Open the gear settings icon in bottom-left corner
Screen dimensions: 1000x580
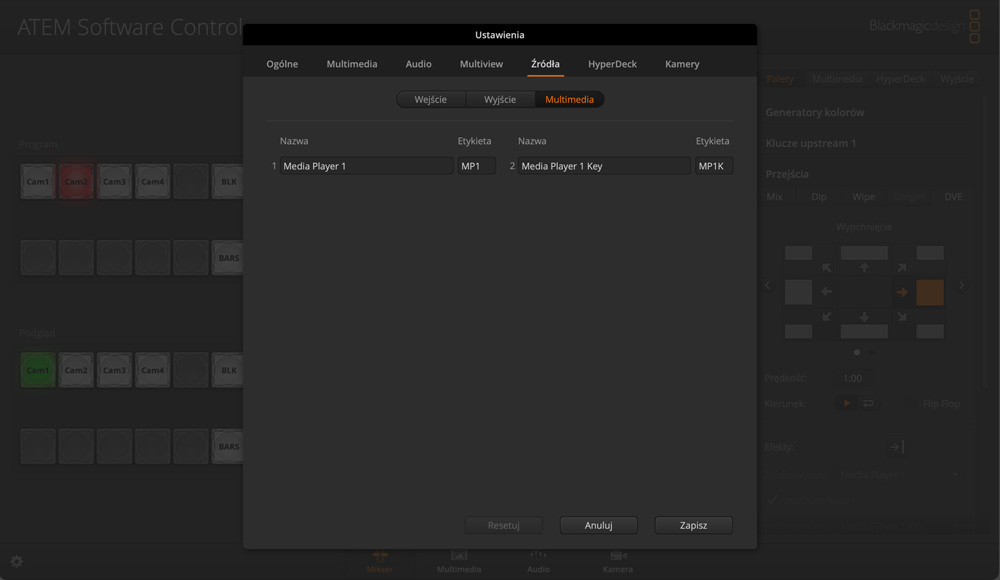click(x=16, y=562)
